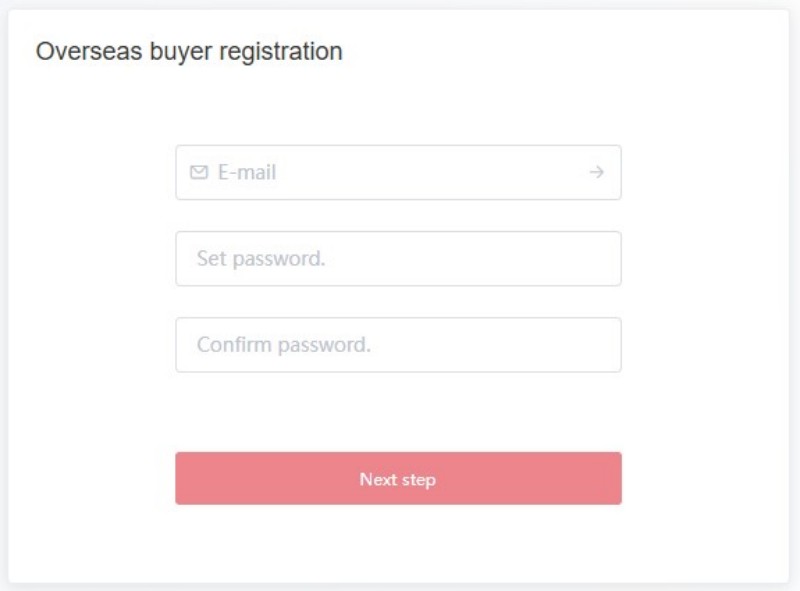Image resolution: width=800 pixels, height=591 pixels.
Task: Select the Confirm password field
Action: click(398, 345)
